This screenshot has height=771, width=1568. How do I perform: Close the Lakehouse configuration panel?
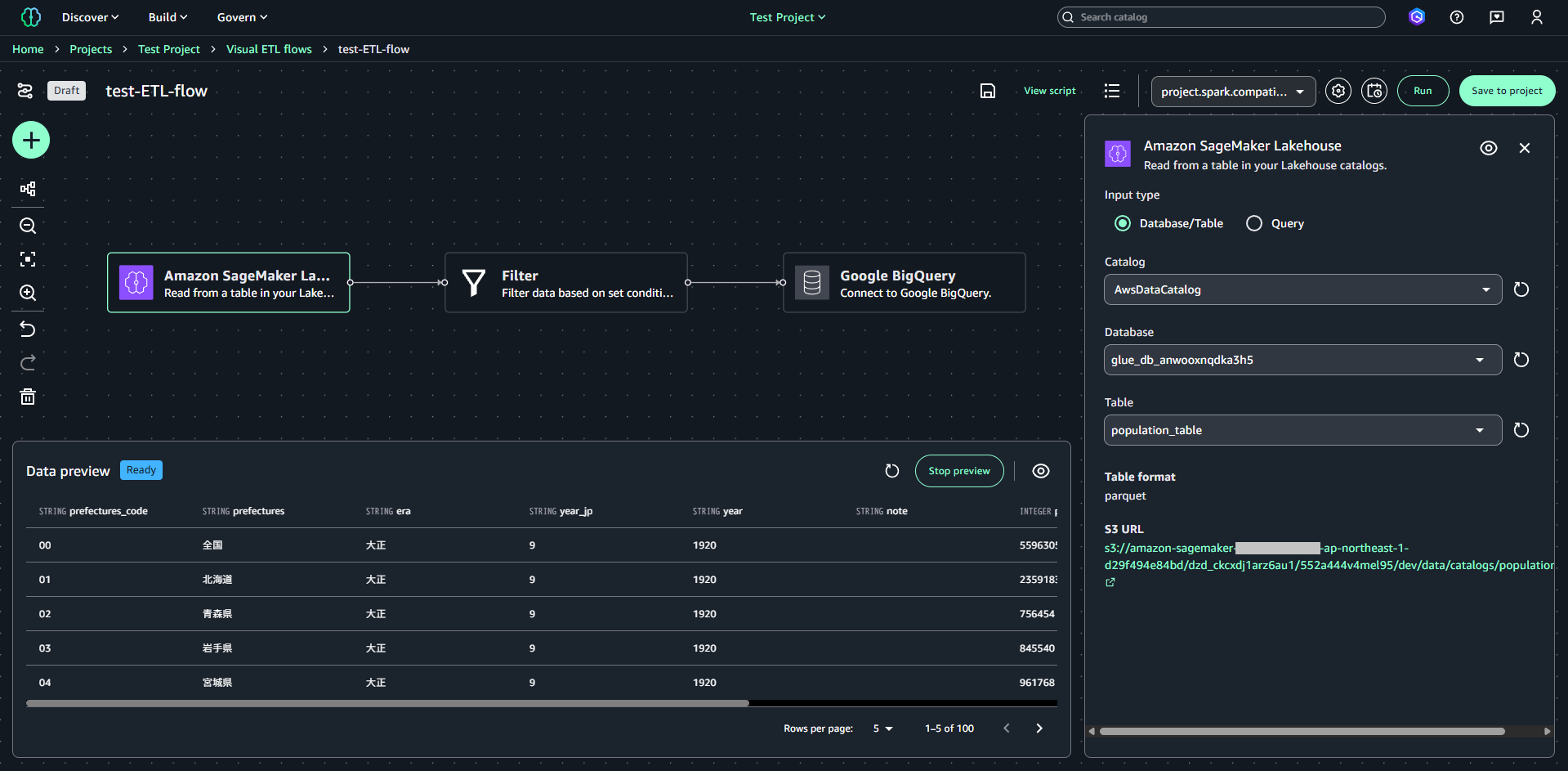1525,148
